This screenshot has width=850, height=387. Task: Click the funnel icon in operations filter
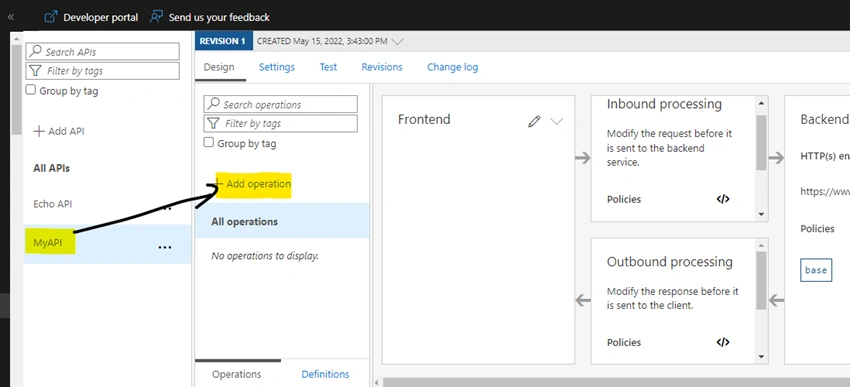(x=214, y=123)
